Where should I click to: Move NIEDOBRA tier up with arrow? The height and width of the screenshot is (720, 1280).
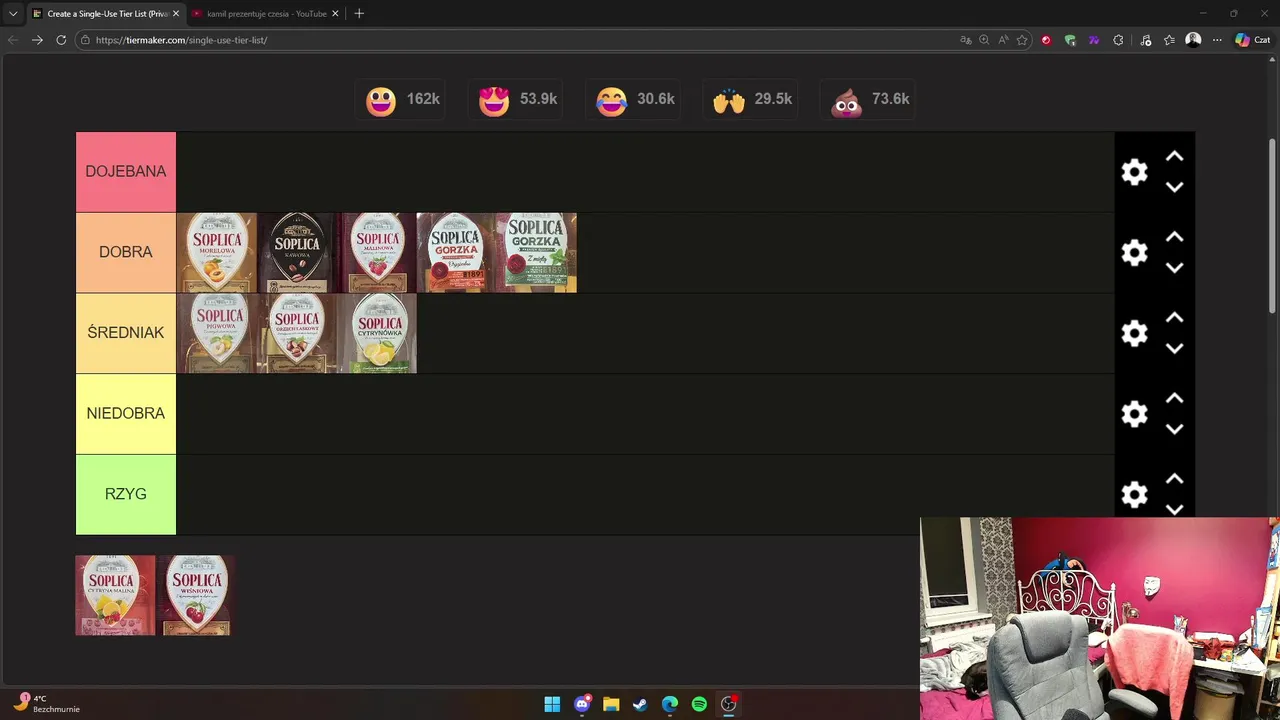coord(1175,398)
